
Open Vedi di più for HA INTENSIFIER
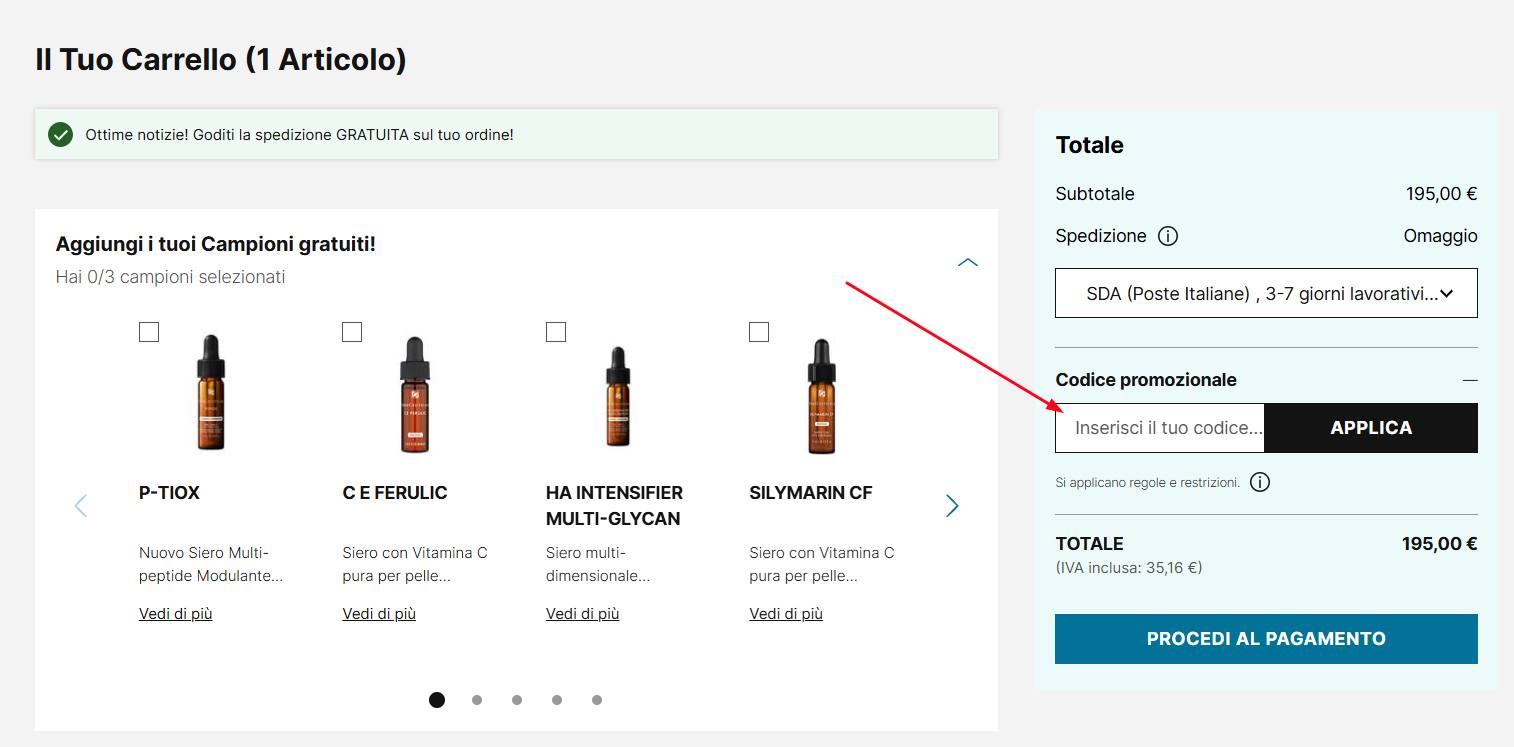(x=583, y=614)
